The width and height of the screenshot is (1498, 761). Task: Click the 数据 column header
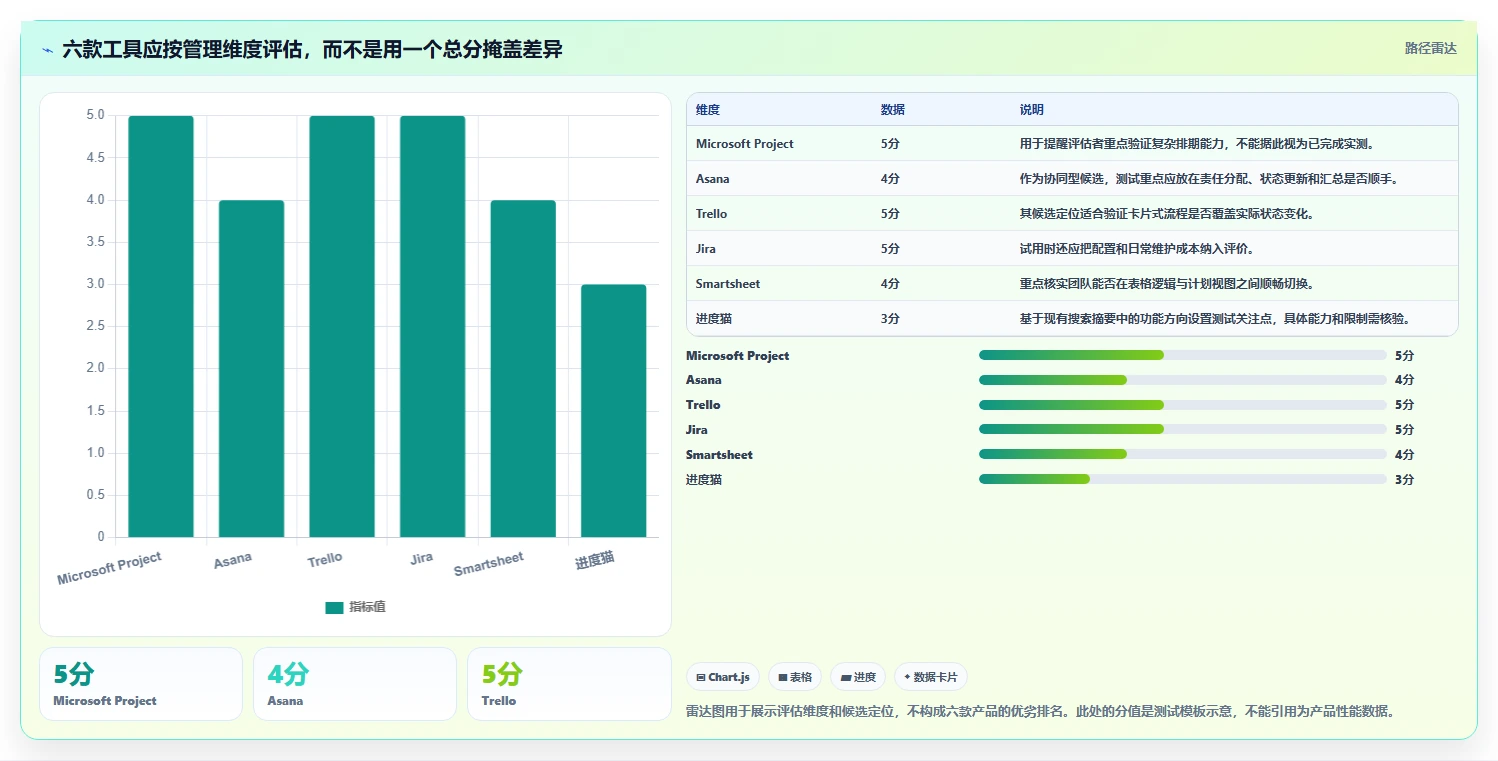pos(892,110)
